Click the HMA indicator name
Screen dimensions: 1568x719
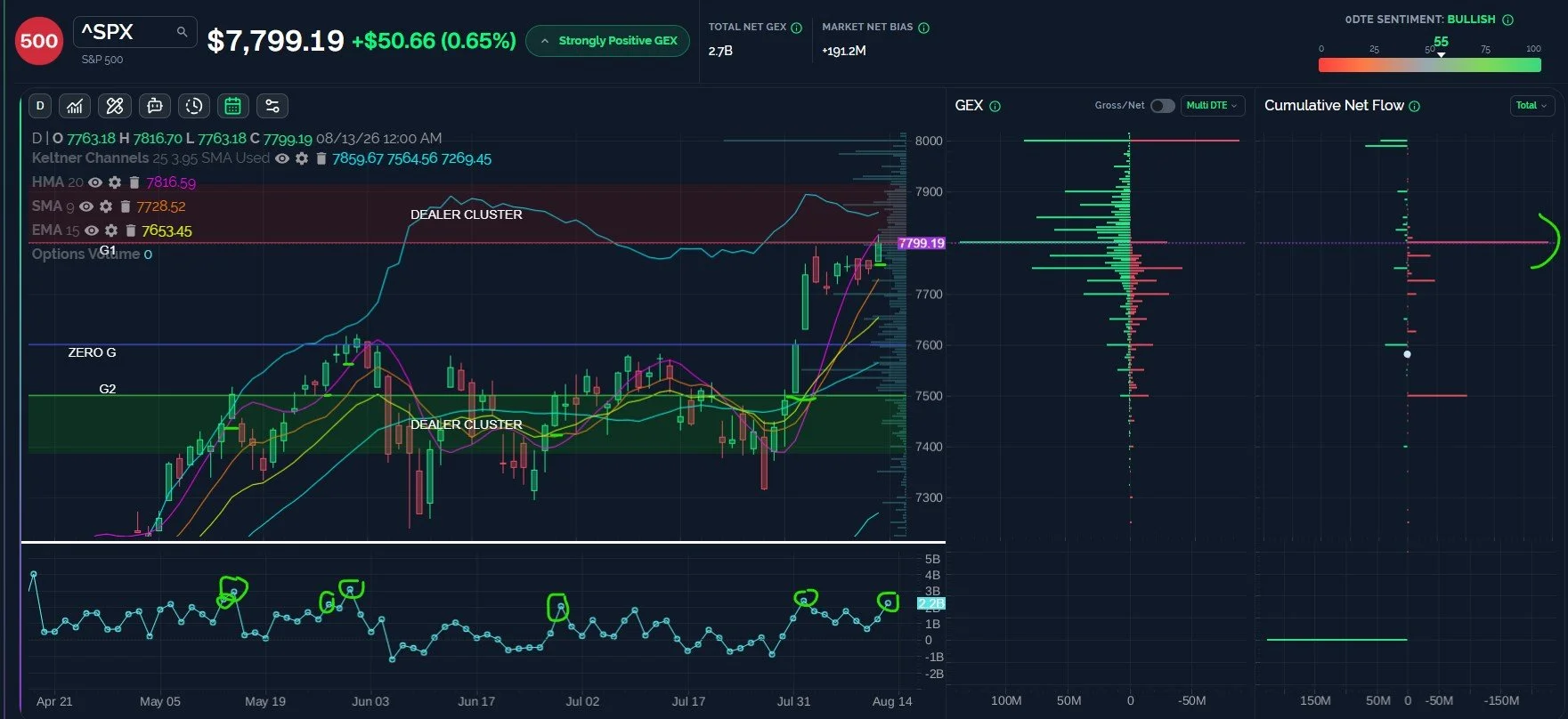[47, 182]
